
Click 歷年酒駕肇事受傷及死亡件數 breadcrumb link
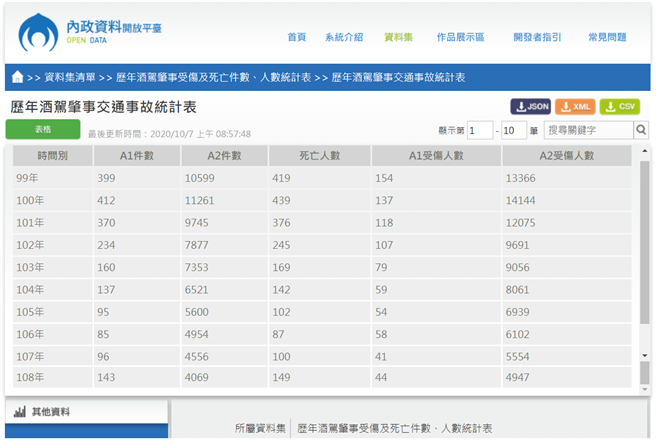(213, 77)
